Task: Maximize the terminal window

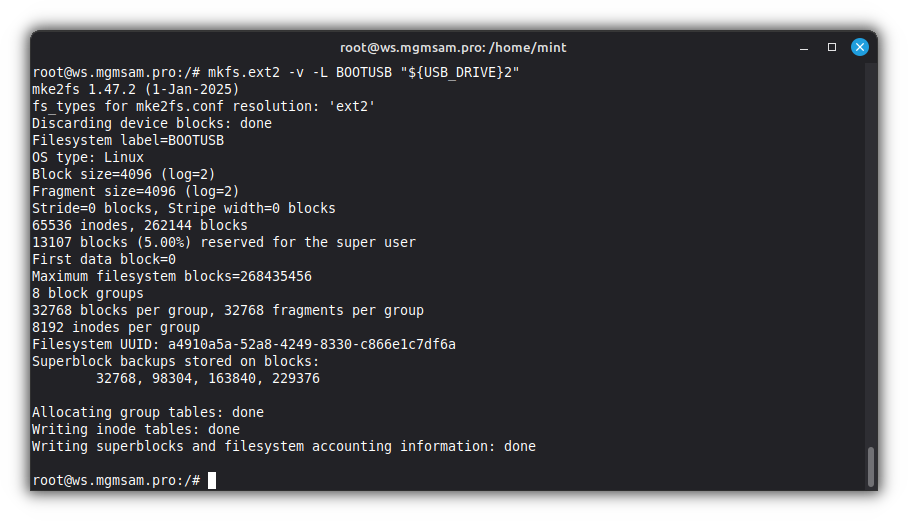Action: [831, 47]
